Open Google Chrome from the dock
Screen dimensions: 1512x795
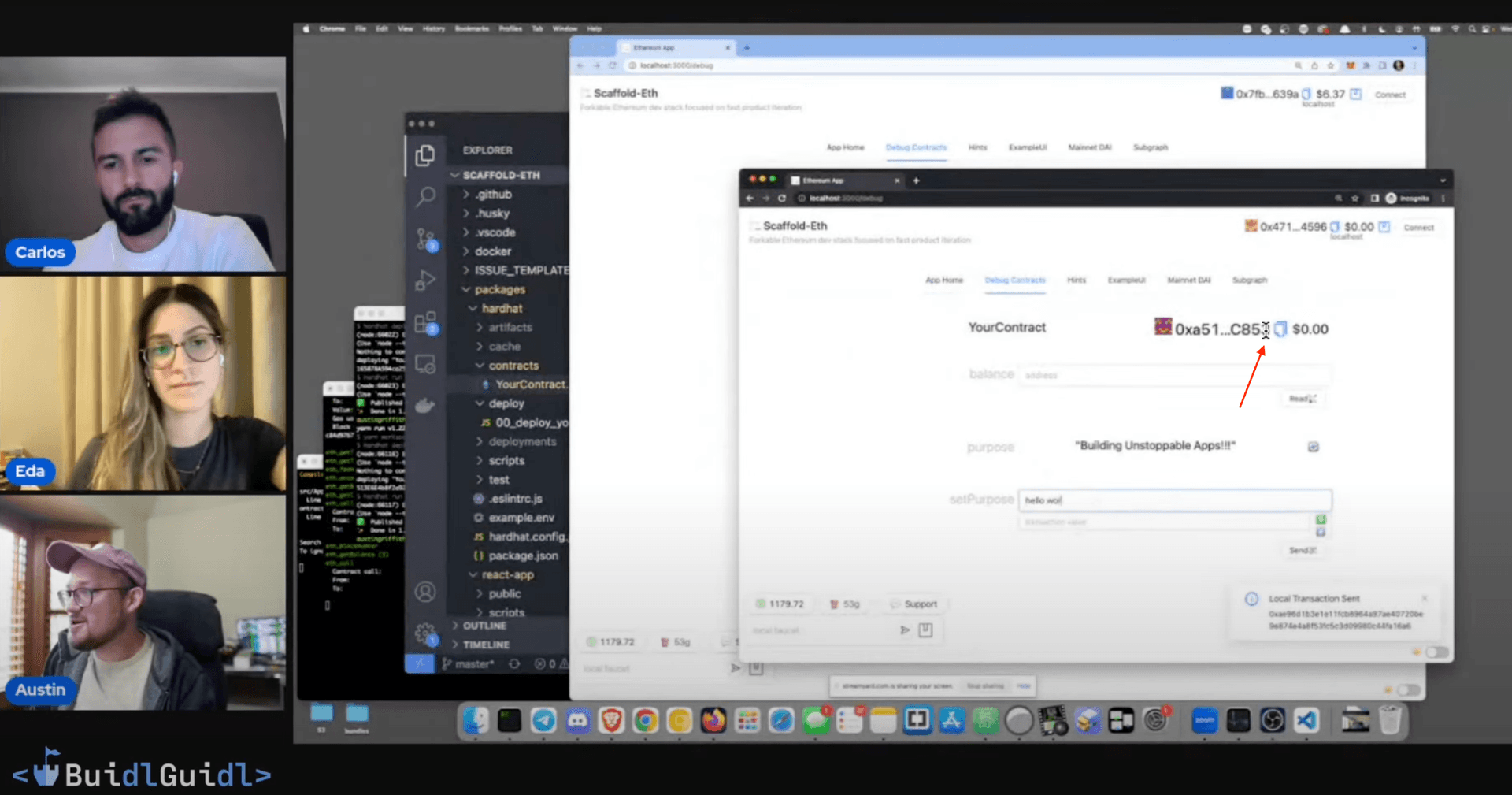tap(645, 720)
